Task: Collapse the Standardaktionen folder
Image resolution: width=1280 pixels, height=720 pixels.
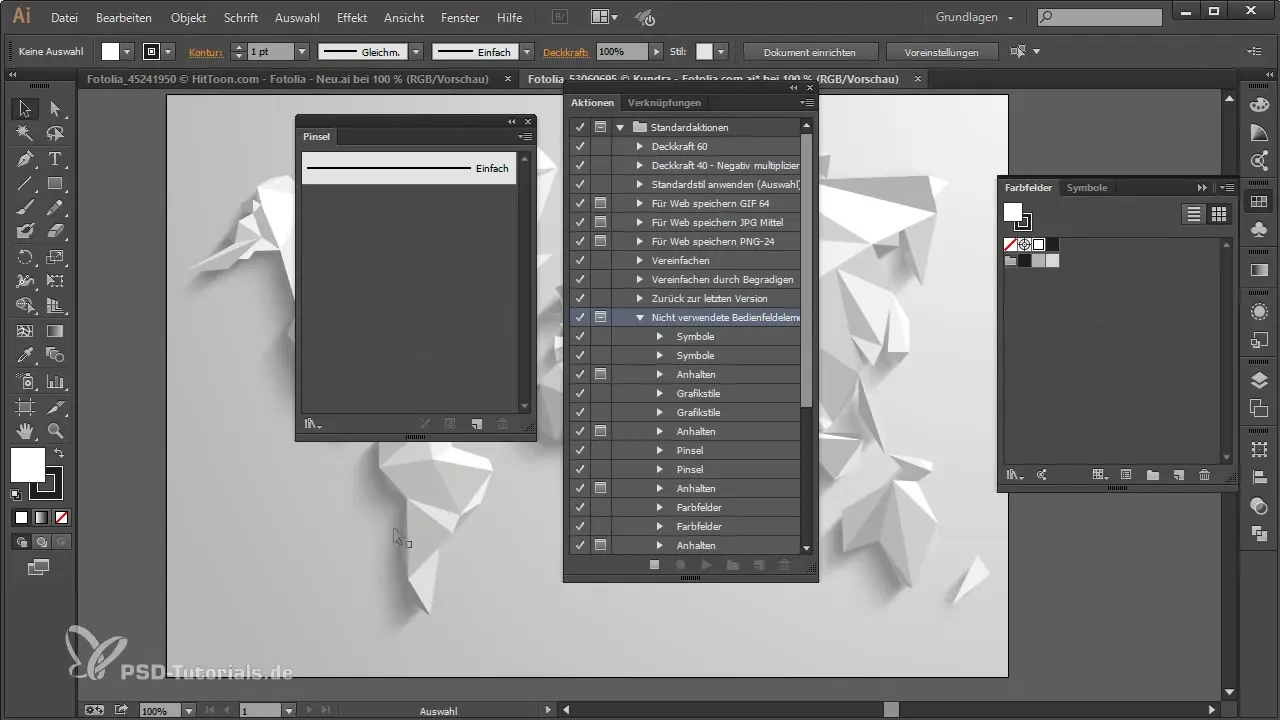Action: click(x=620, y=127)
